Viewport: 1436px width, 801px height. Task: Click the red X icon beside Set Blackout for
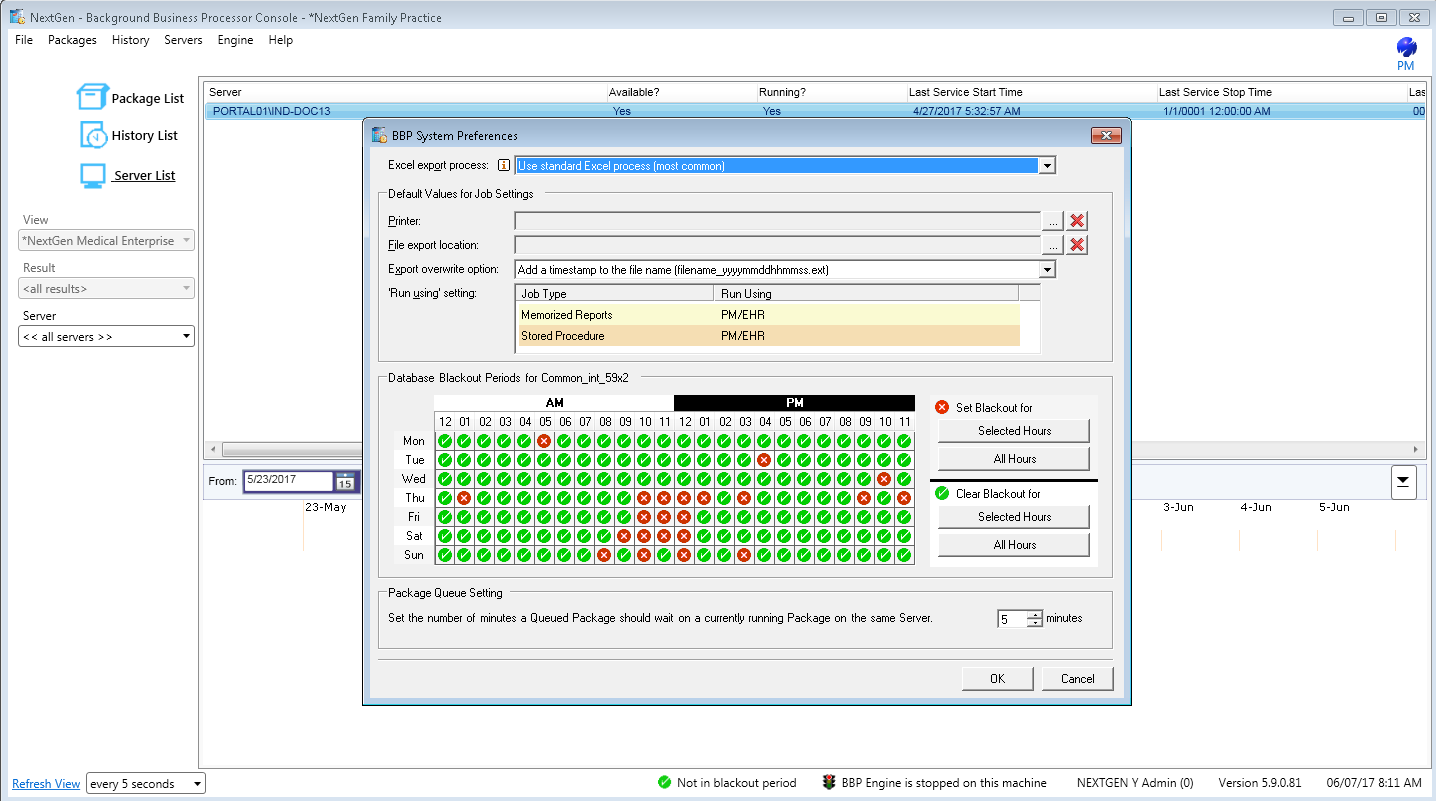pyautogui.click(x=942, y=407)
